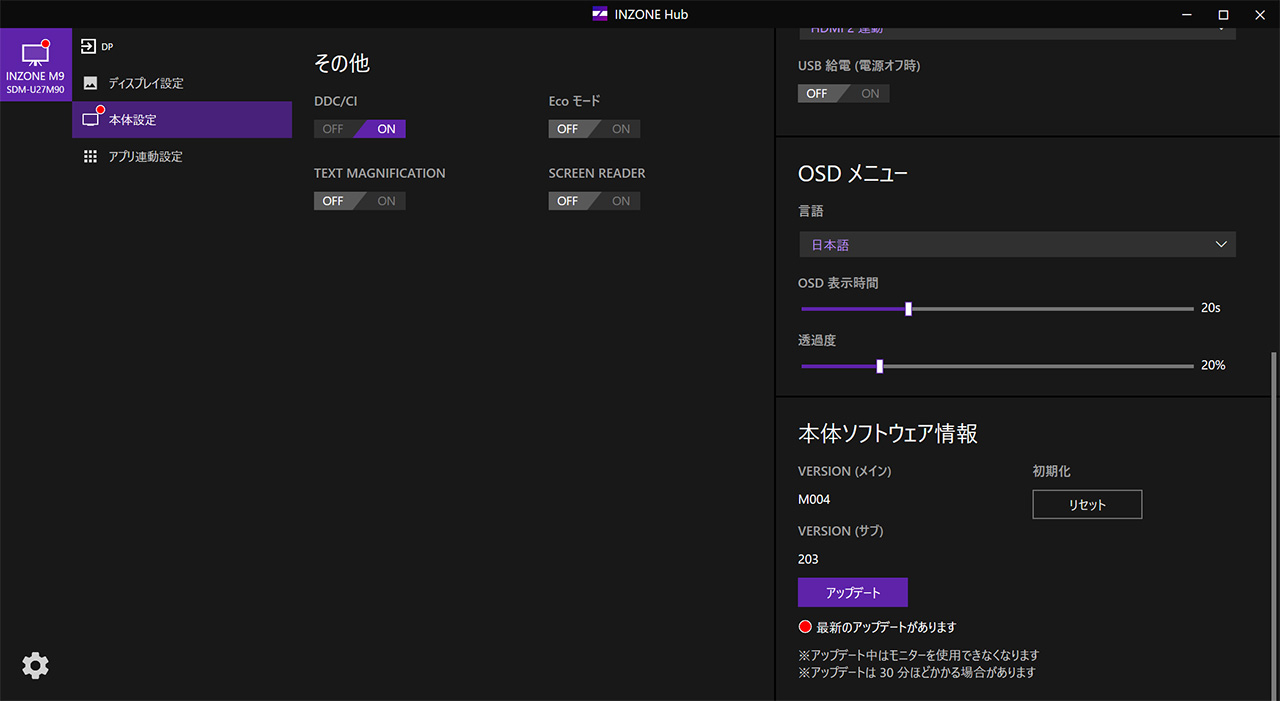Click the 本体設定 monitor icon
Image resolution: width=1280 pixels, height=701 pixels.
(x=91, y=120)
